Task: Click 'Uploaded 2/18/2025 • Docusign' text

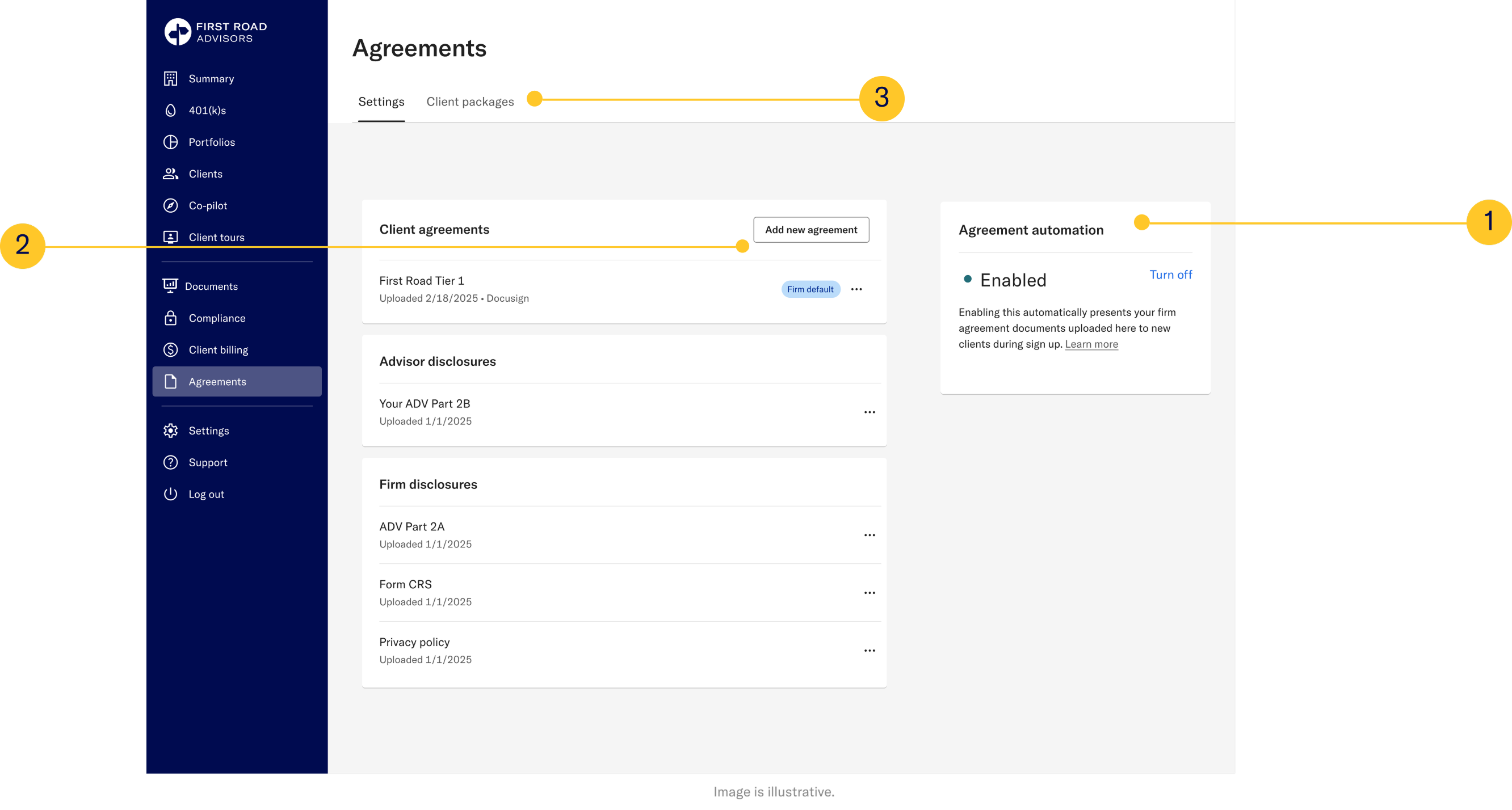Action: tap(453, 298)
